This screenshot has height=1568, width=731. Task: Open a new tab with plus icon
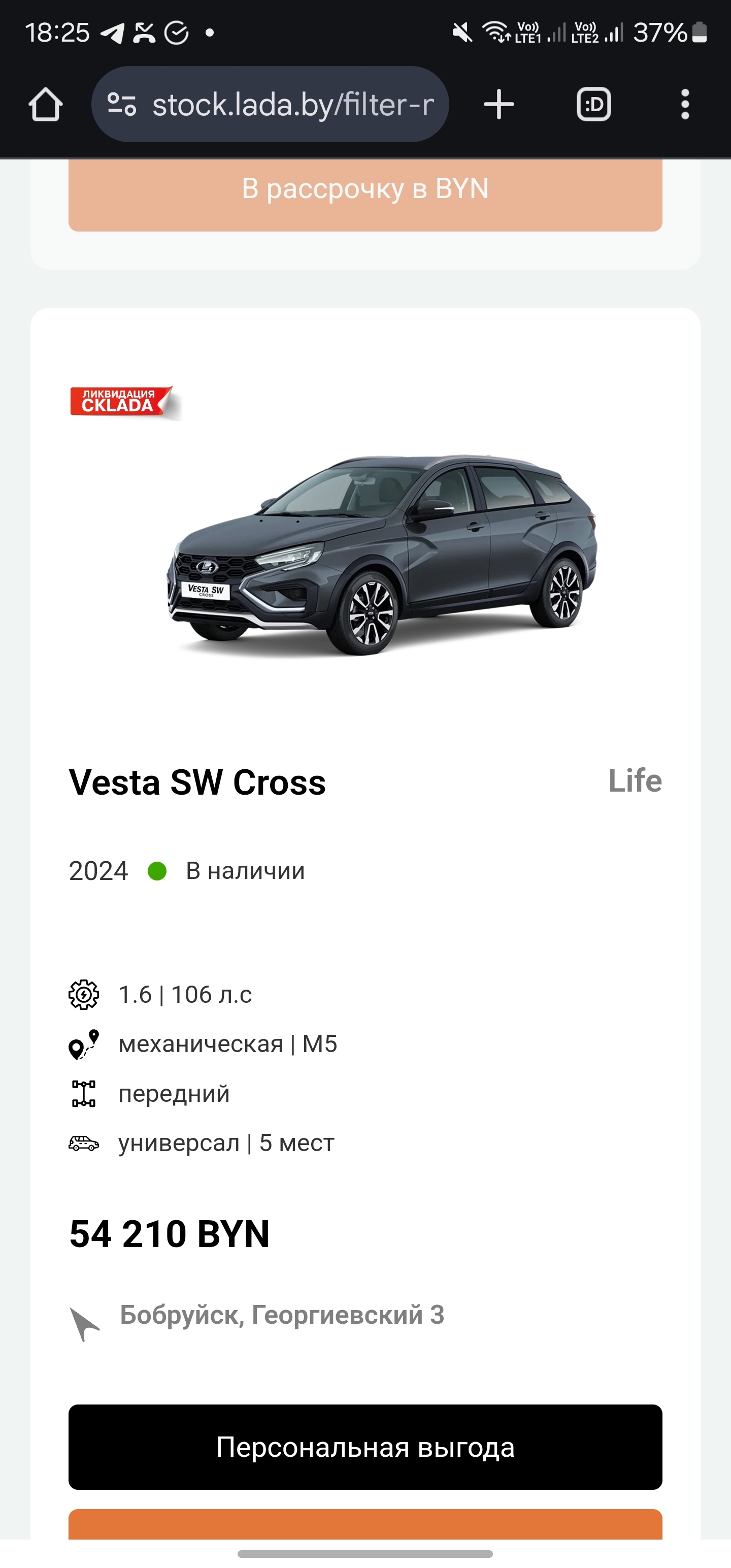point(499,105)
